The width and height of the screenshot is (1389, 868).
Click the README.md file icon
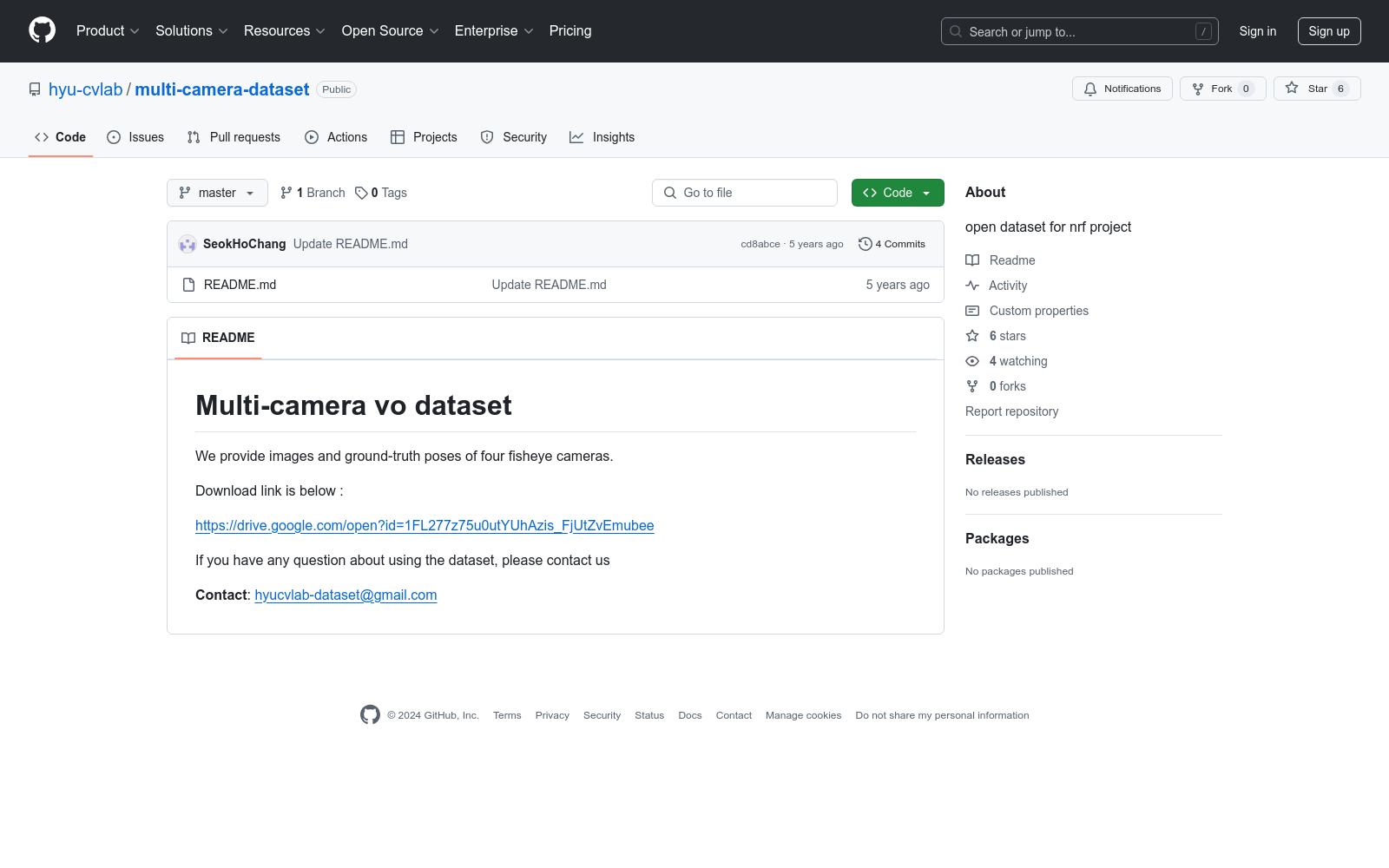(x=188, y=285)
